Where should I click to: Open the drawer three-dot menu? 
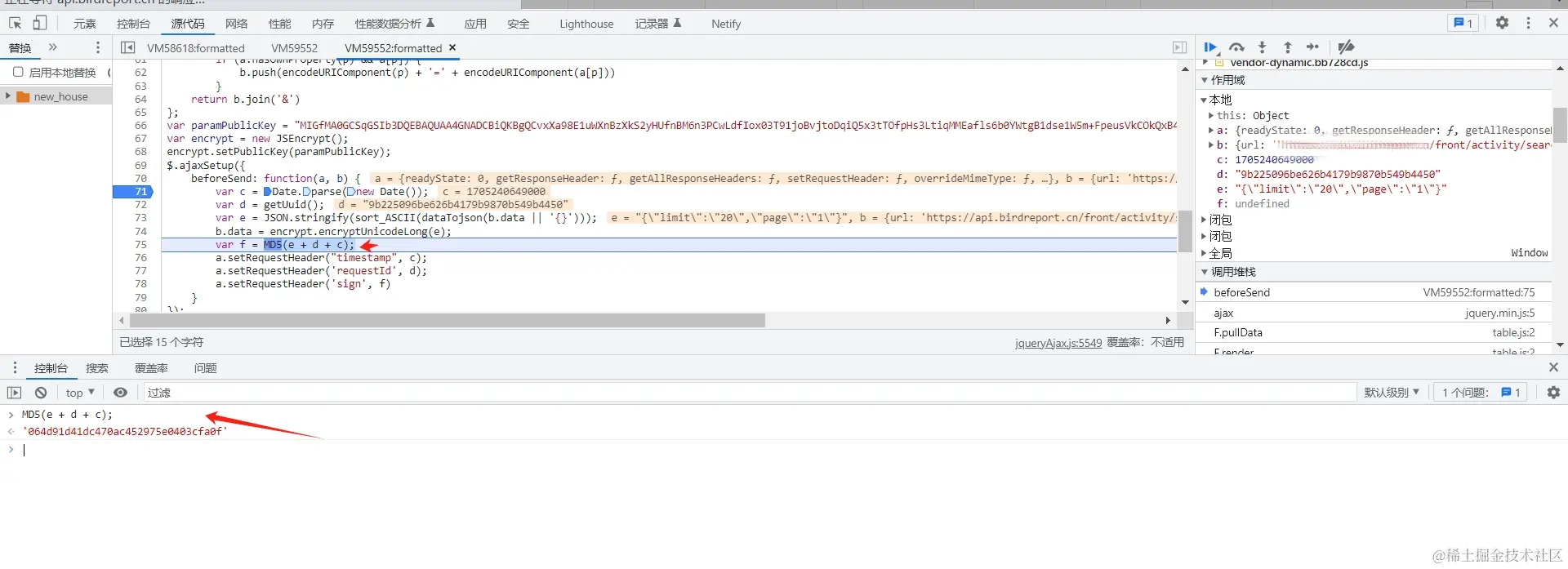coord(15,367)
